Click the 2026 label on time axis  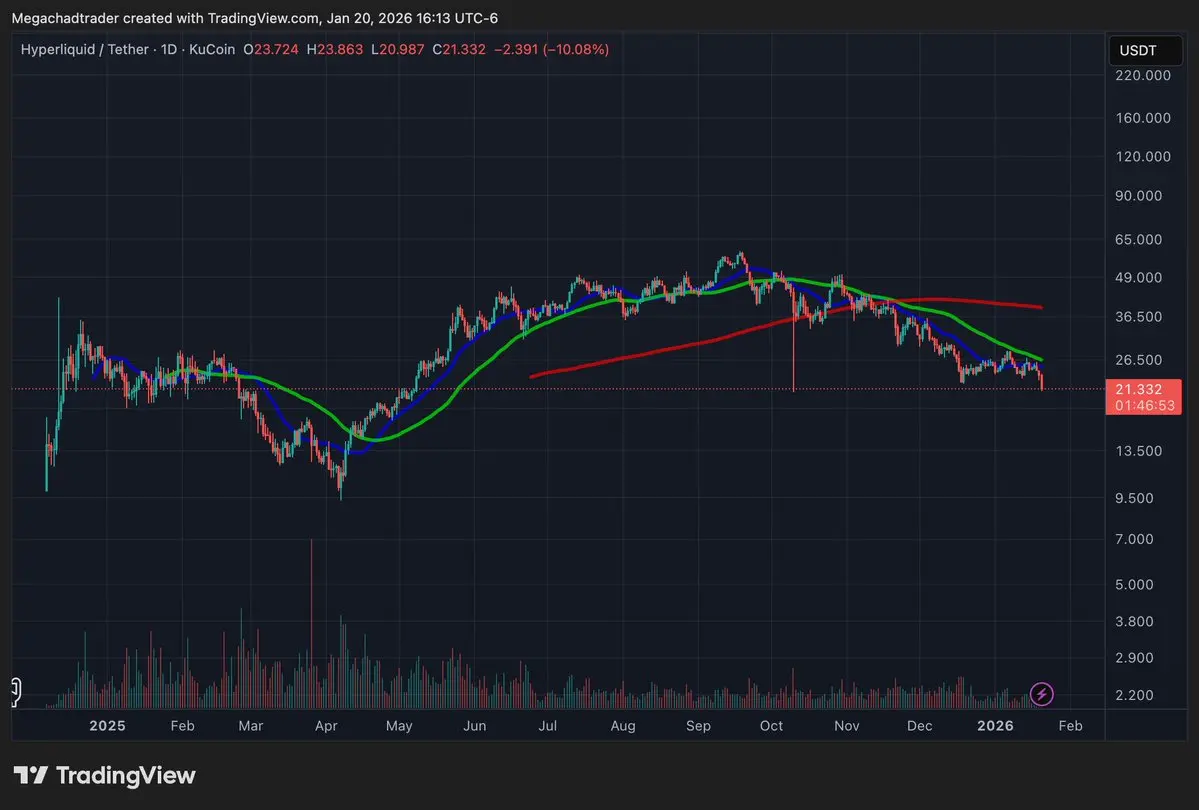[996, 726]
